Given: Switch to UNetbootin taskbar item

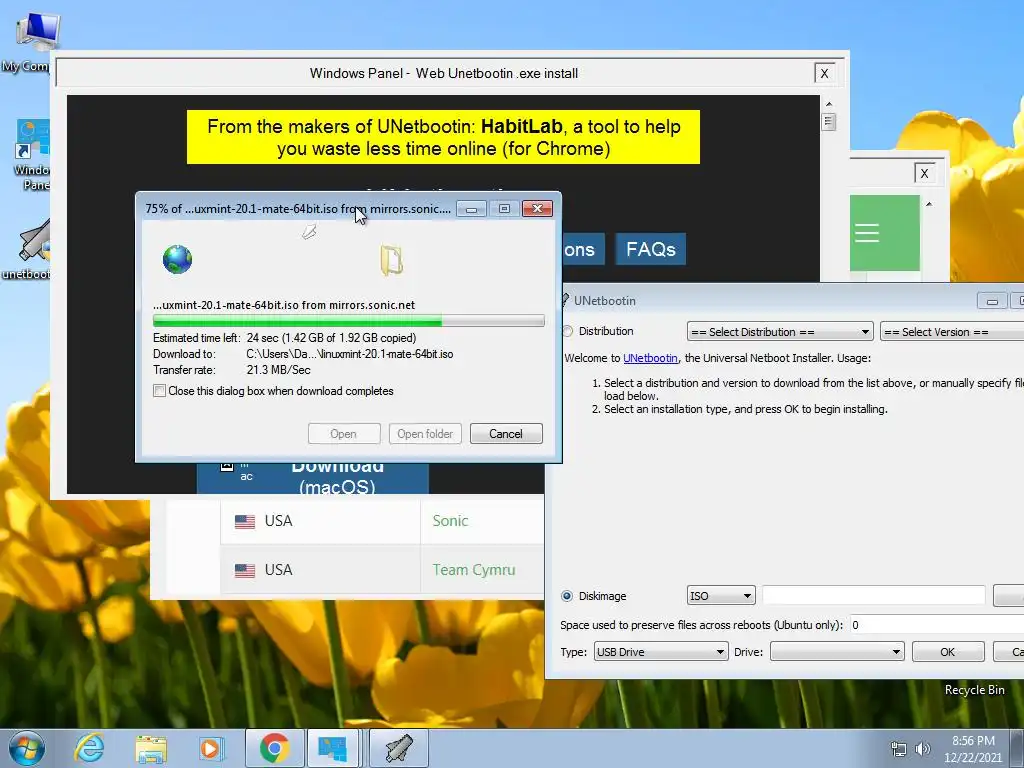Looking at the screenshot, I should point(399,748).
